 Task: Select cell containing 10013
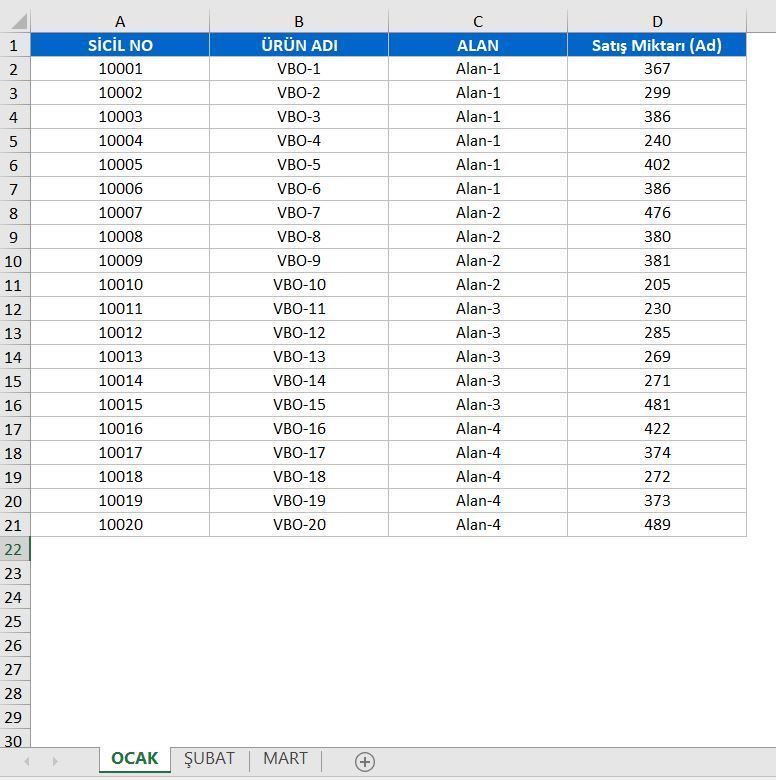point(120,356)
